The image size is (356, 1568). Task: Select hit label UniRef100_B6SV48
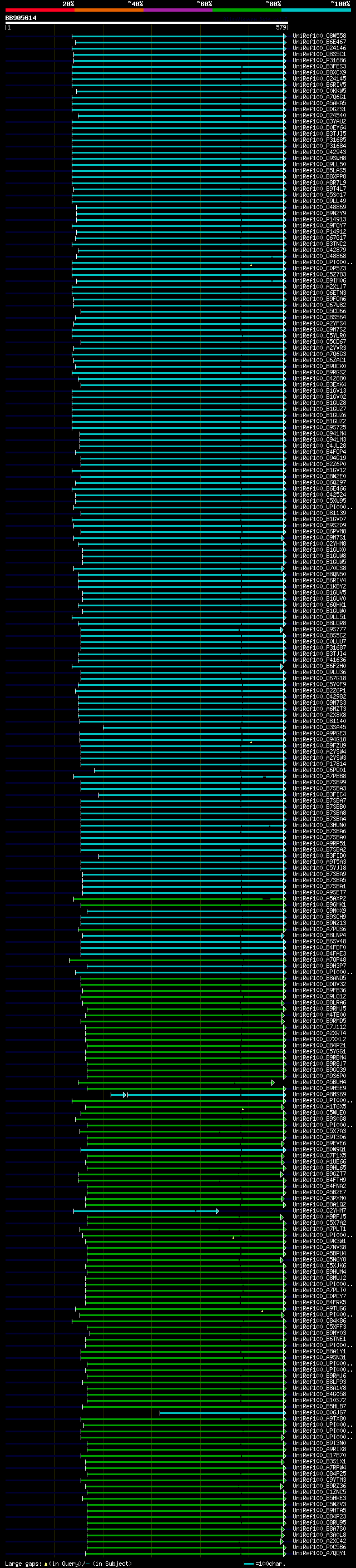click(x=319, y=942)
